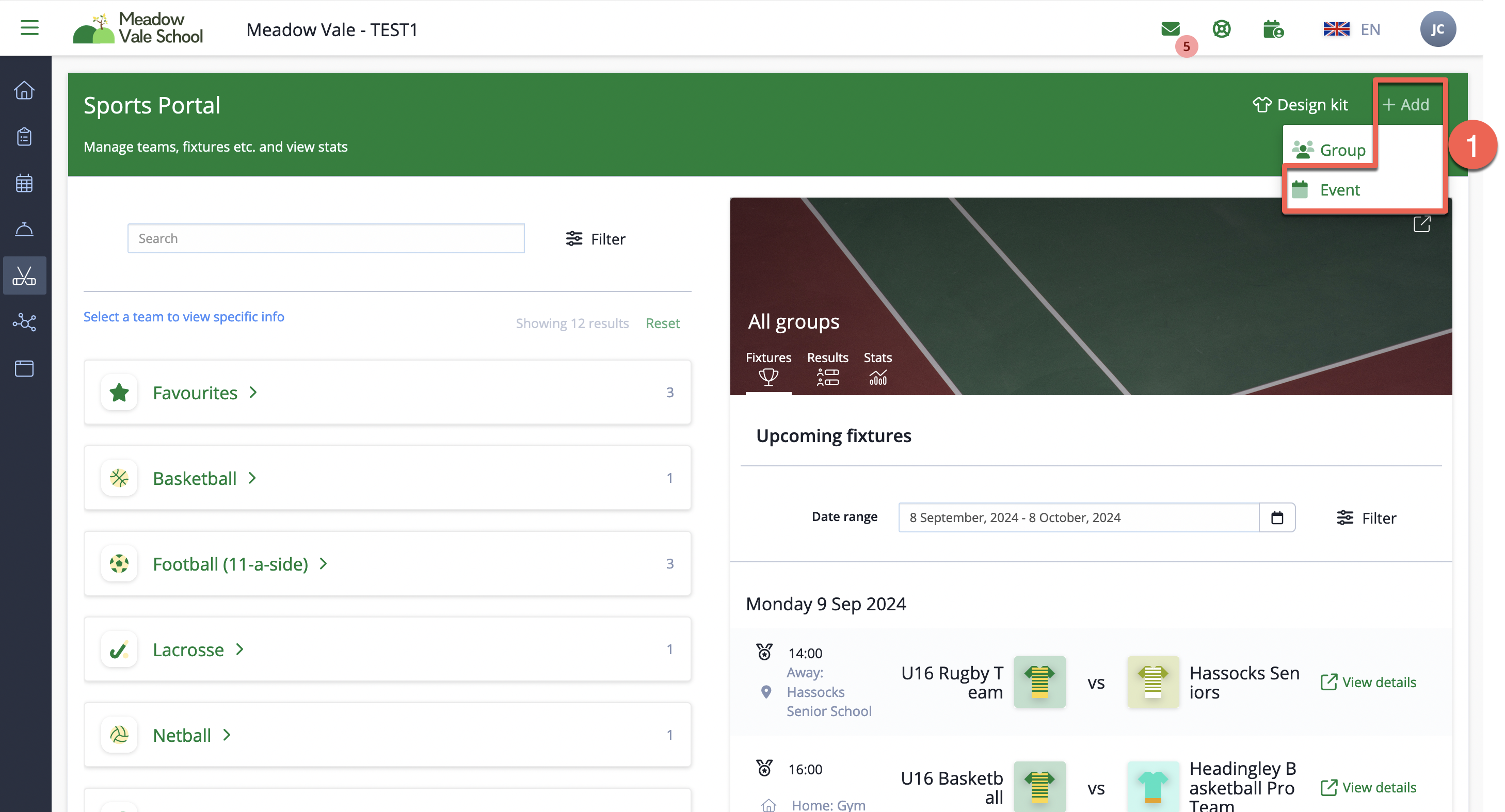Click the Favourites star icon

pos(119,393)
